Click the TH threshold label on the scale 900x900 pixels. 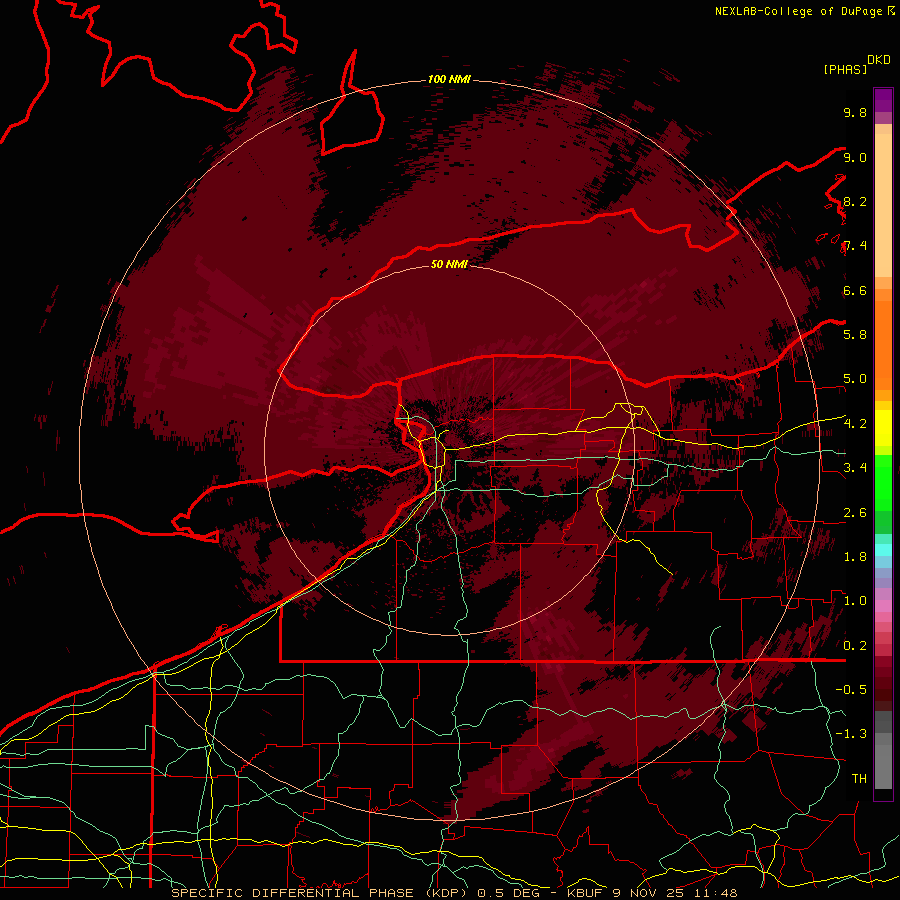(x=859, y=778)
